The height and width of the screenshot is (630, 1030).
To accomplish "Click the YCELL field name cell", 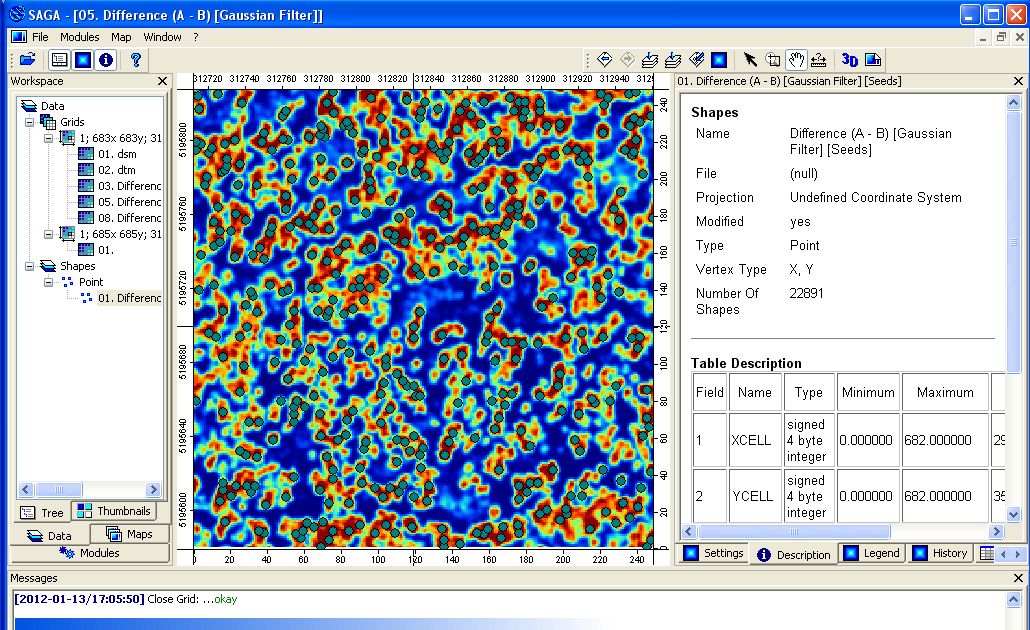I will point(755,496).
